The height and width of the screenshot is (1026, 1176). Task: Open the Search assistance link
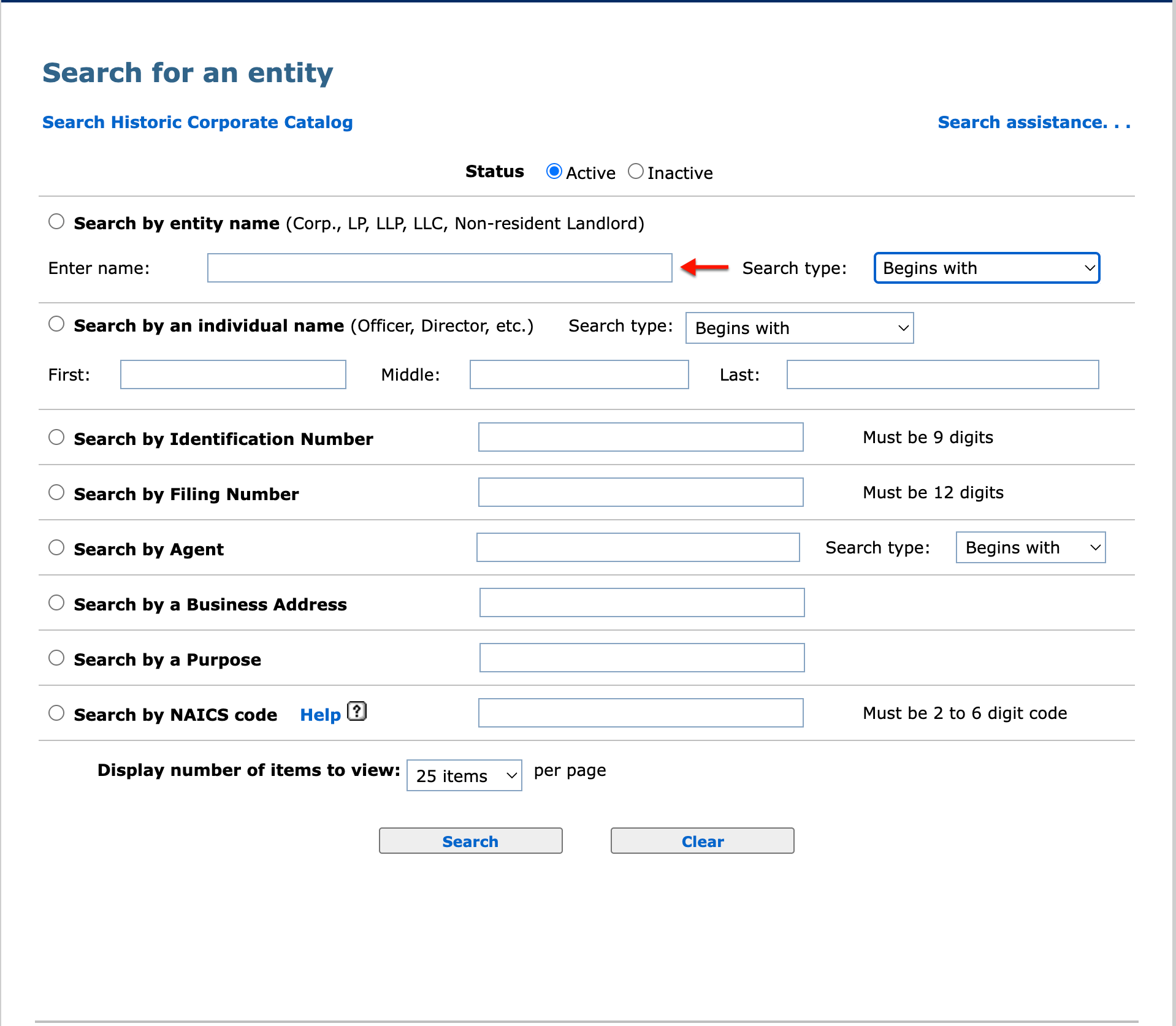point(1034,123)
